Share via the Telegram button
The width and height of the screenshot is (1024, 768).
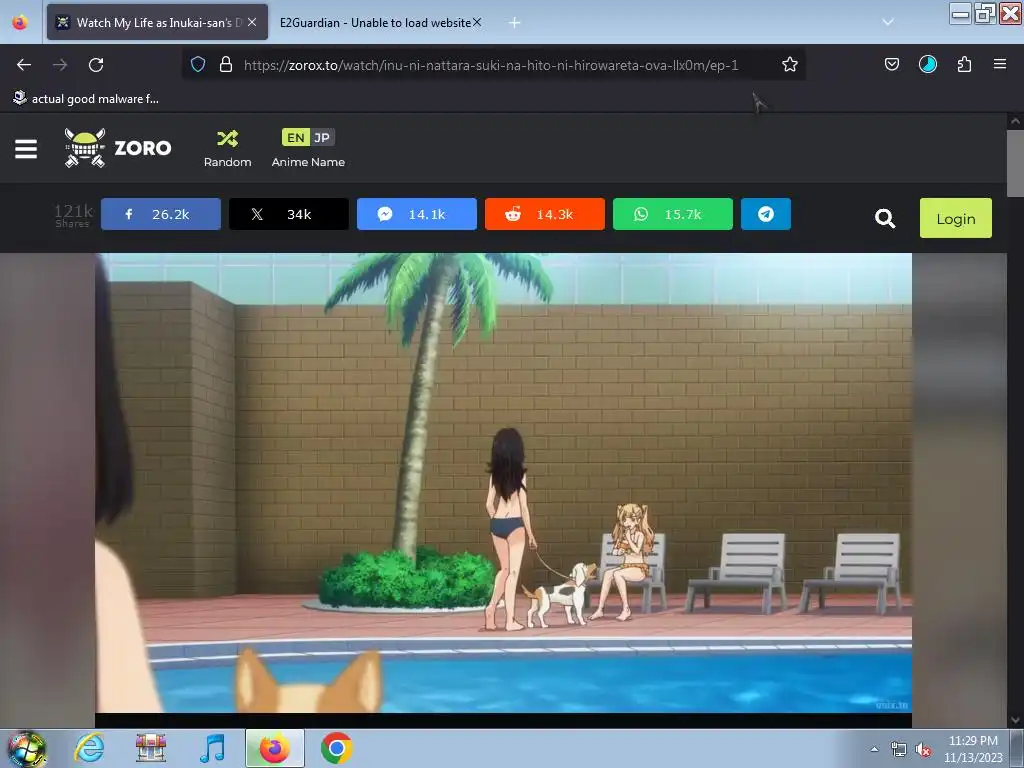point(766,214)
